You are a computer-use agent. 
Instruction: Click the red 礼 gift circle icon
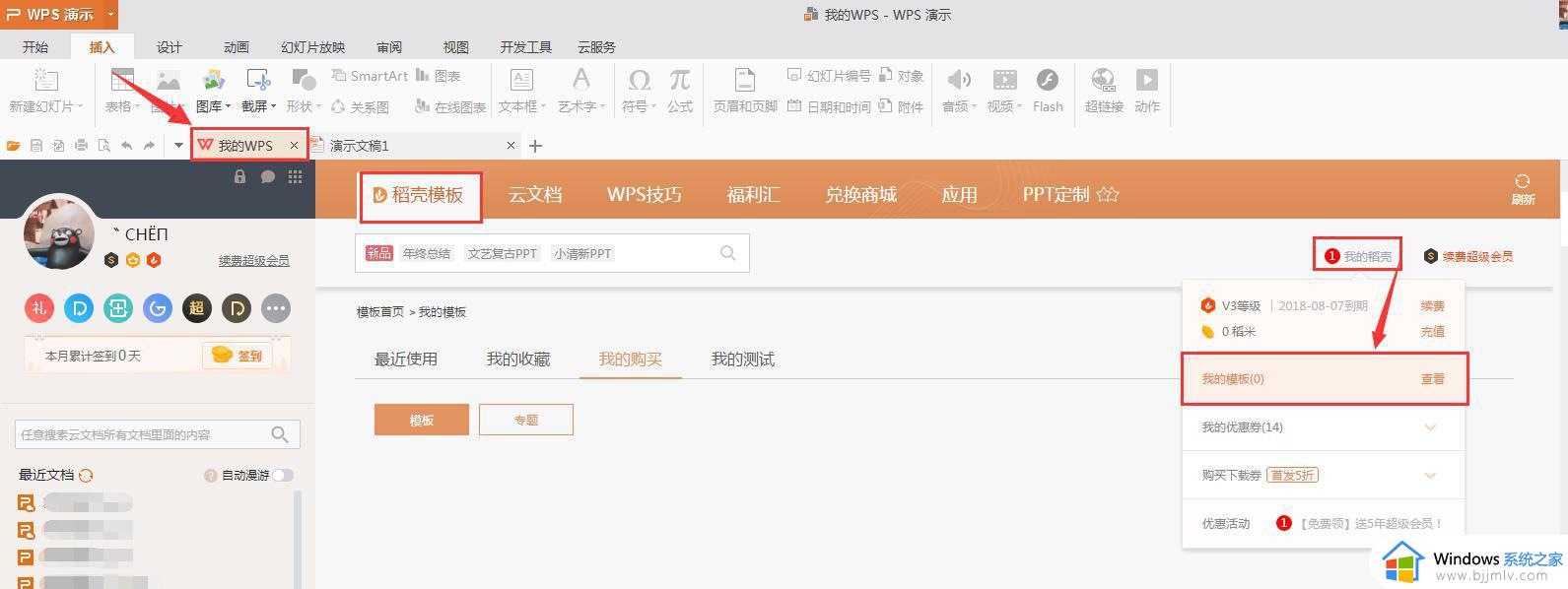tap(39, 308)
